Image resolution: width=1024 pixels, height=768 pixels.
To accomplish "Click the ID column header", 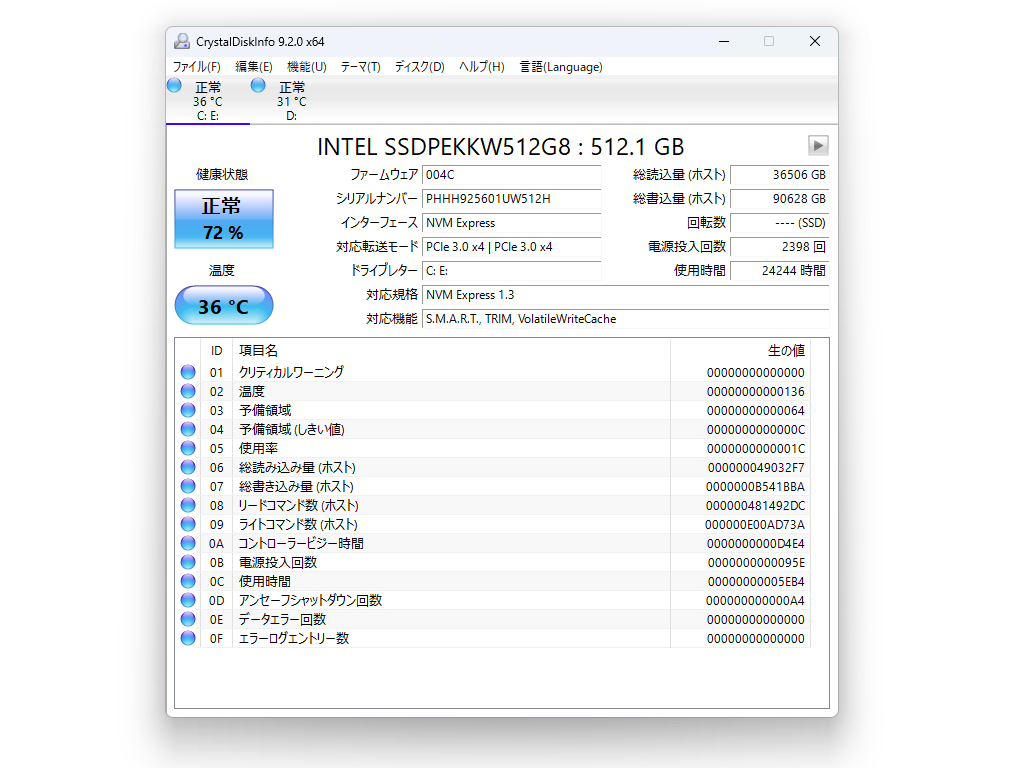I will 216,351.
